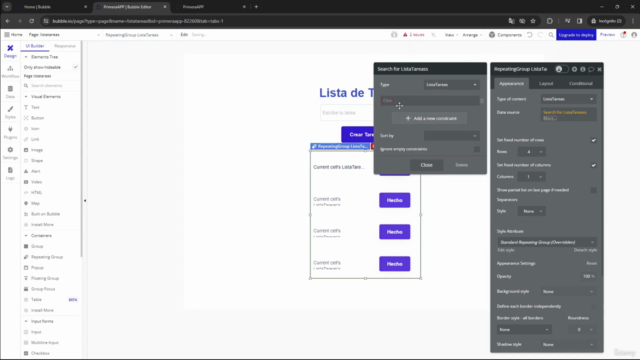Select the Alert element in palette

point(36,171)
